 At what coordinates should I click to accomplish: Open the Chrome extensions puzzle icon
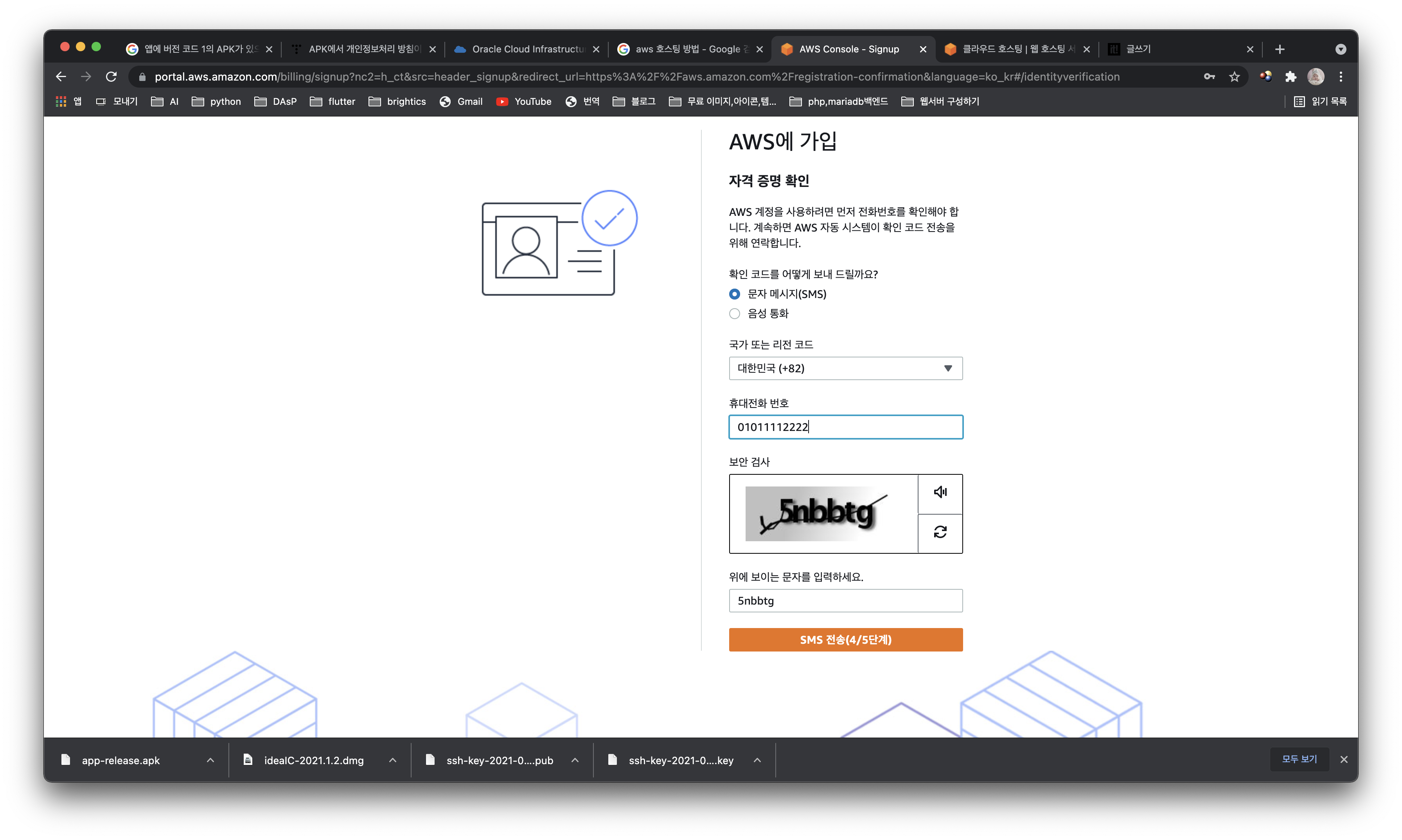(1291, 76)
